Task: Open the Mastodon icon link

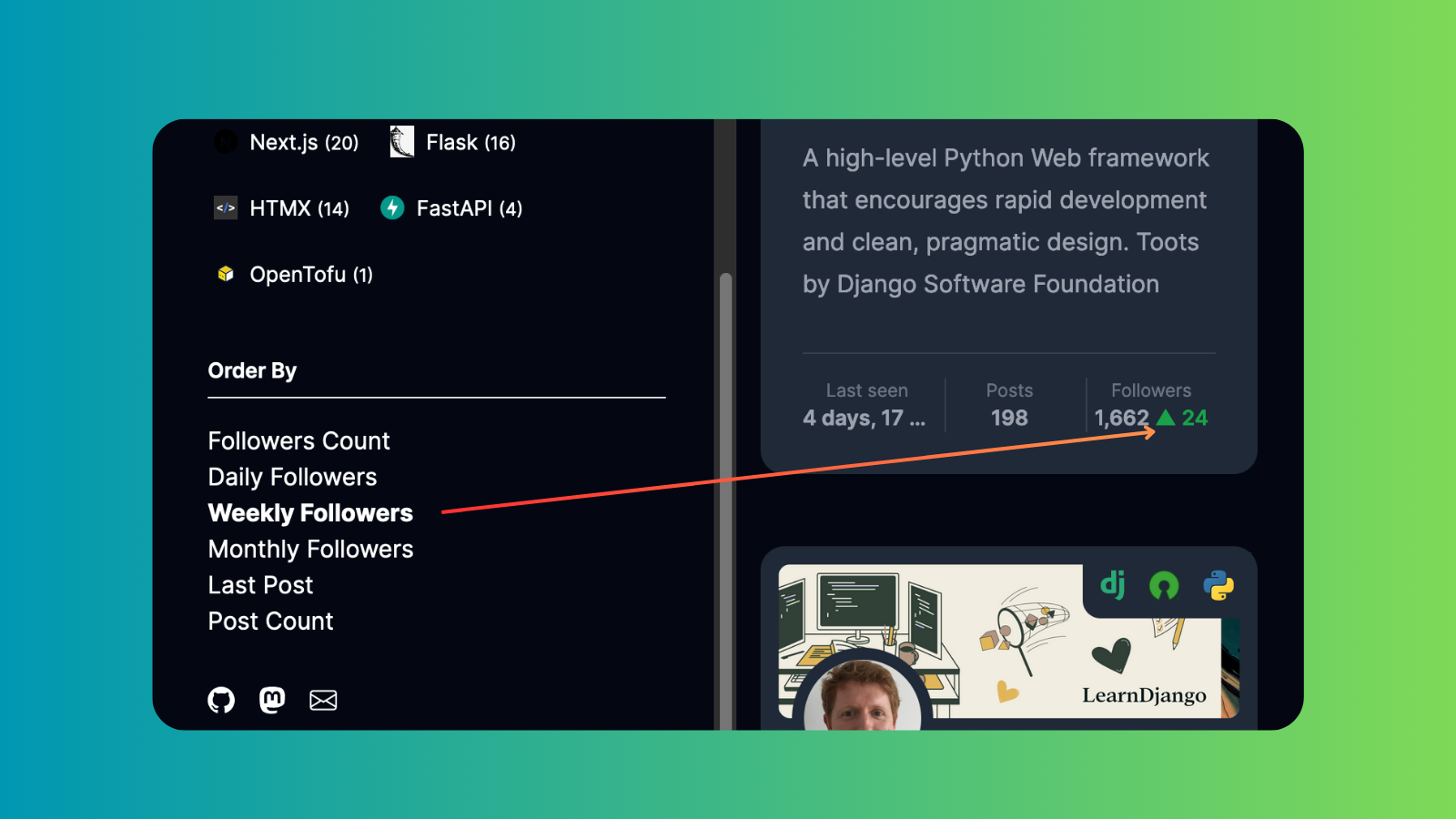Action: [272, 700]
